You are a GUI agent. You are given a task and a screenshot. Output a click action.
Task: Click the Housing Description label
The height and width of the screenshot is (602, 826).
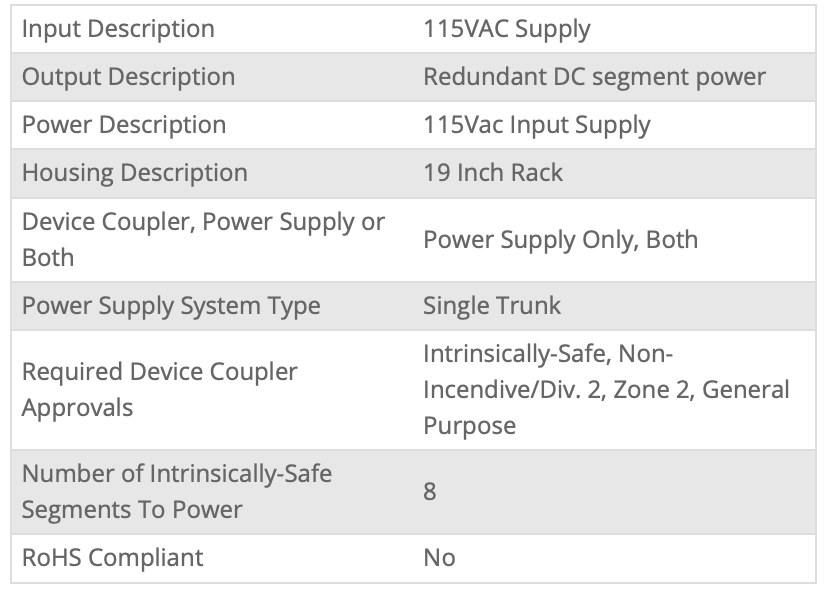[x=134, y=173]
